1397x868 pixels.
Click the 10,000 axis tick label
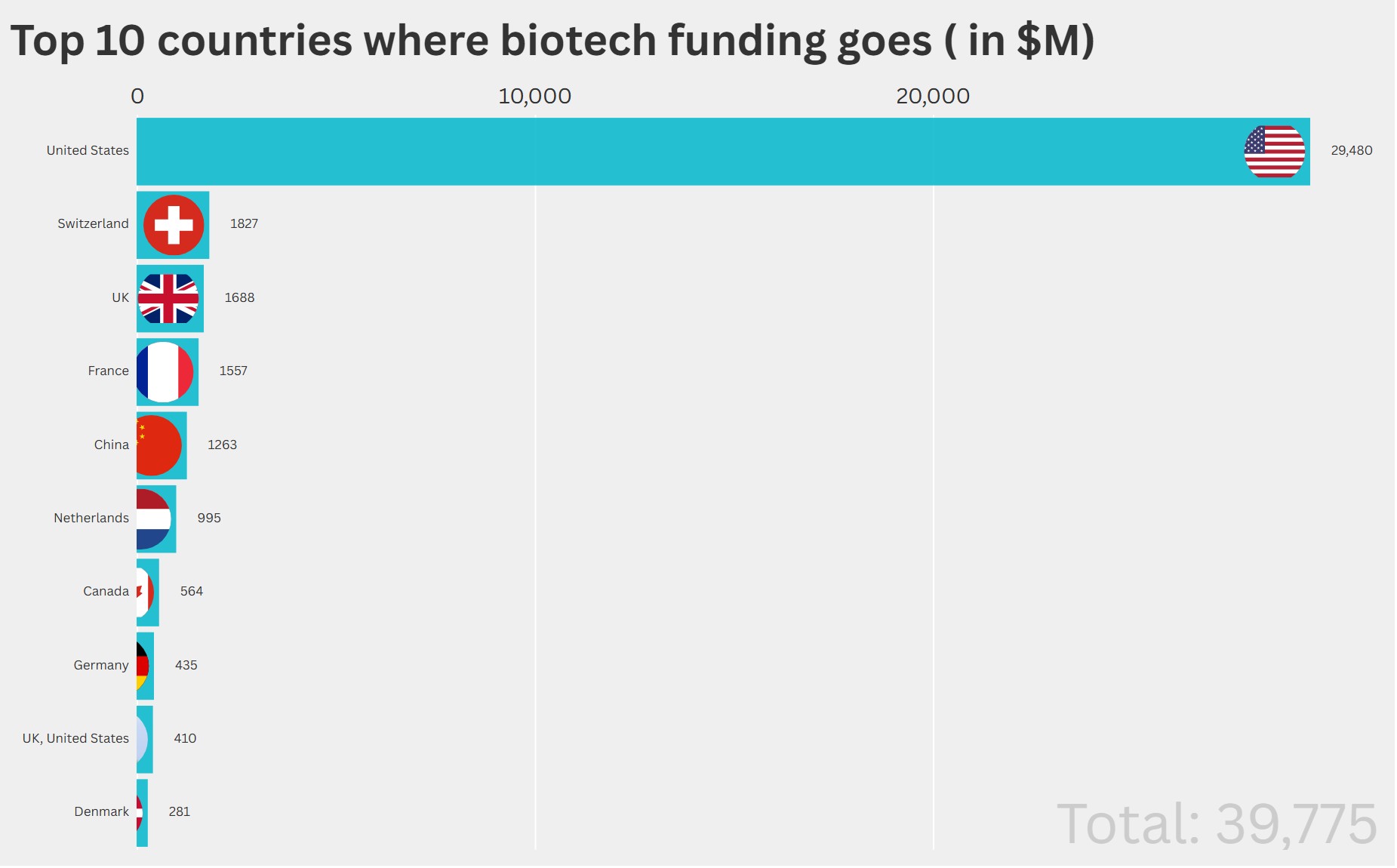(x=534, y=97)
